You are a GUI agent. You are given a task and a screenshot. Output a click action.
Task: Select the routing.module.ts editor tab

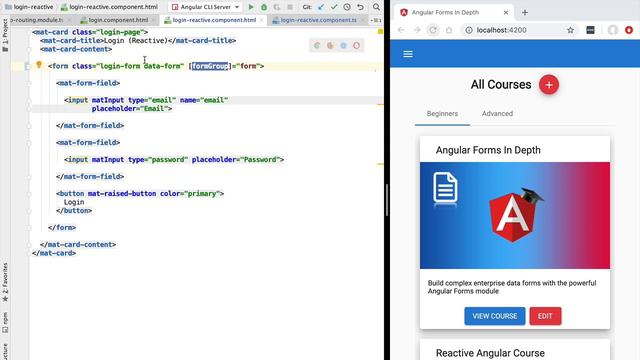pyautogui.click(x=38, y=20)
